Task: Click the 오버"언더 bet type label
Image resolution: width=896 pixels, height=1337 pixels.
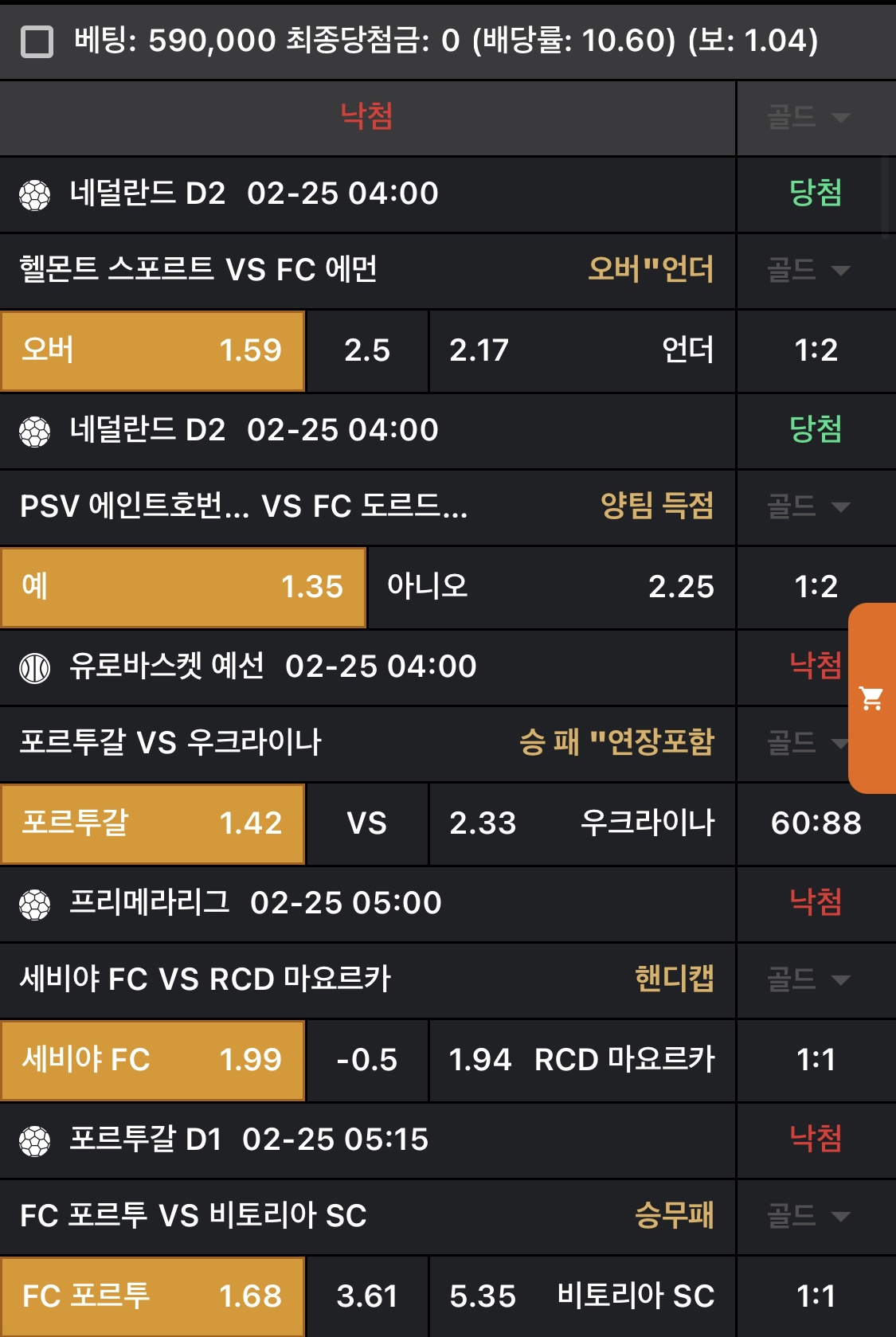Action: pos(650,270)
